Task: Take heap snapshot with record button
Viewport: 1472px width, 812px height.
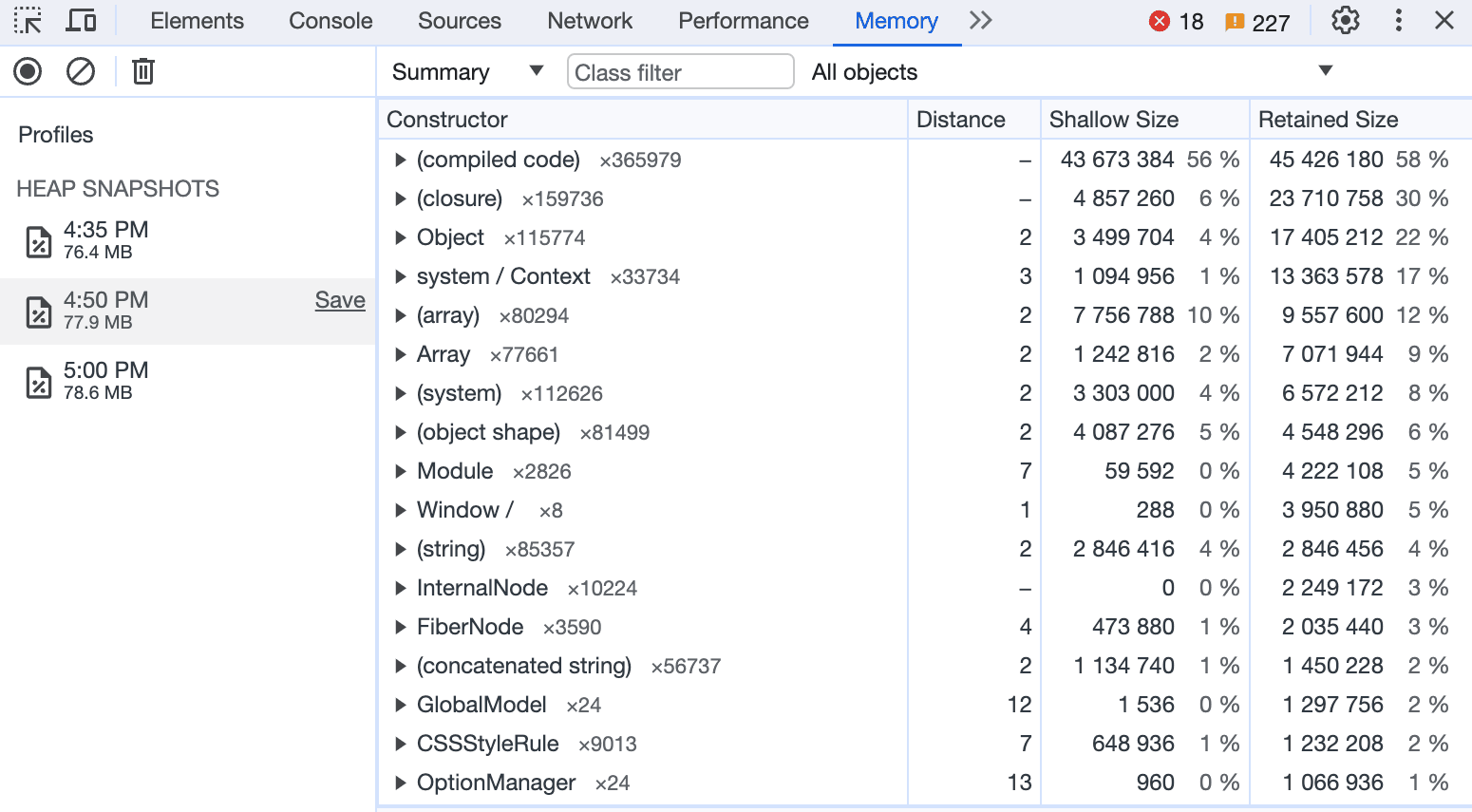Action: click(x=28, y=71)
